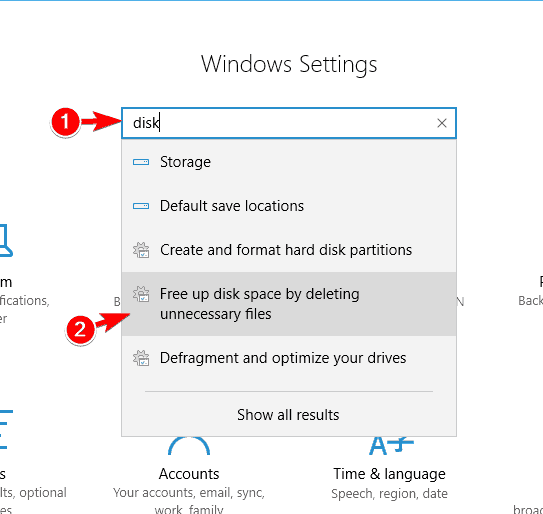
Task: Click Your accounts, email, sync description
Action: click(189, 493)
